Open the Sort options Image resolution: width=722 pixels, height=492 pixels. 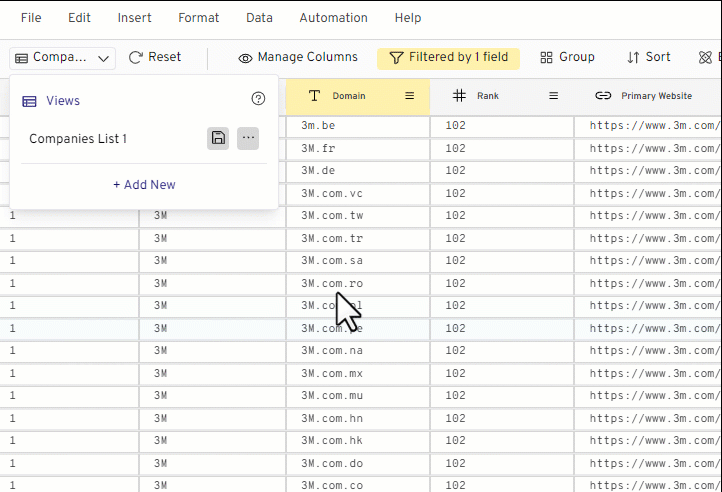(x=648, y=57)
